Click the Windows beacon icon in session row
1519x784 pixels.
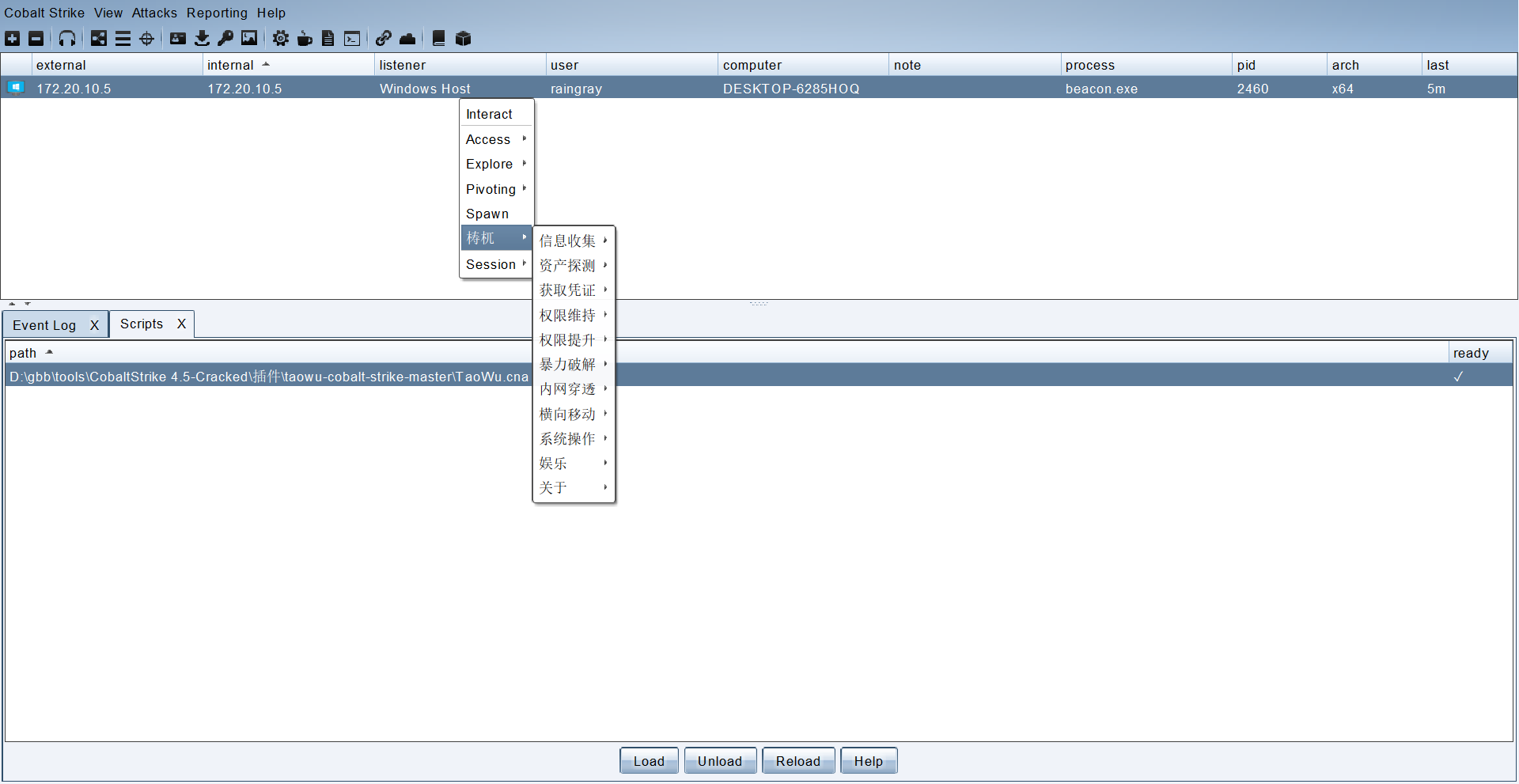tap(16, 88)
